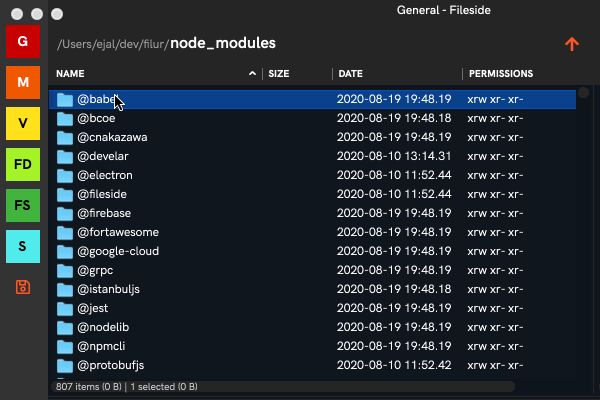Click the @electron folder icon
The height and width of the screenshot is (400, 600).
(65, 175)
